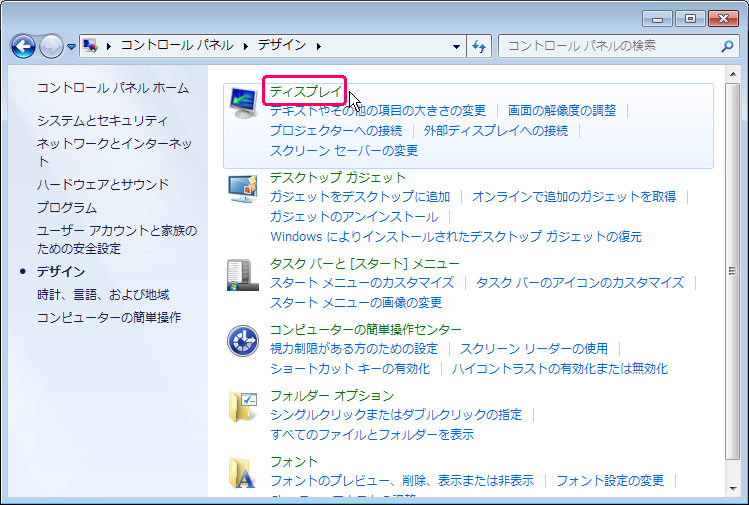Click the Display category monitor icon
The width and height of the screenshot is (749, 505).
pyautogui.click(x=243, y=102)
